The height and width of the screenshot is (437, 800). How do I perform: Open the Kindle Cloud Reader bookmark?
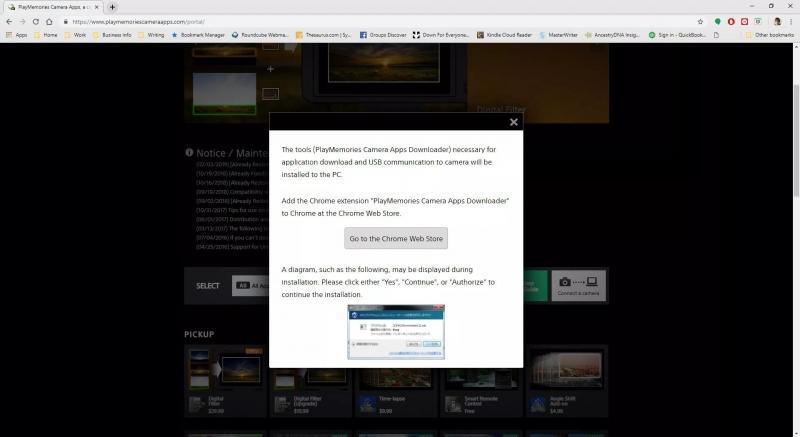tap(505, 35)
